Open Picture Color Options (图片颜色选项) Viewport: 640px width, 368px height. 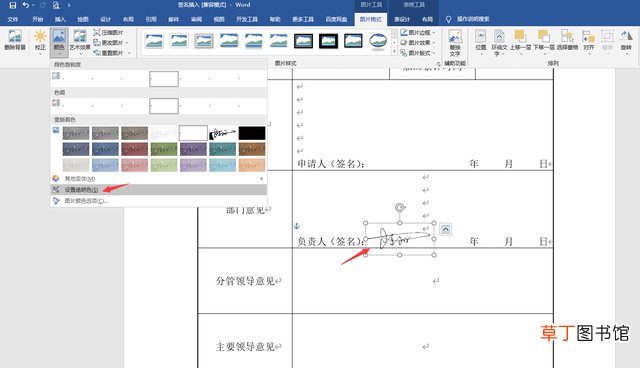coord(159,201)
